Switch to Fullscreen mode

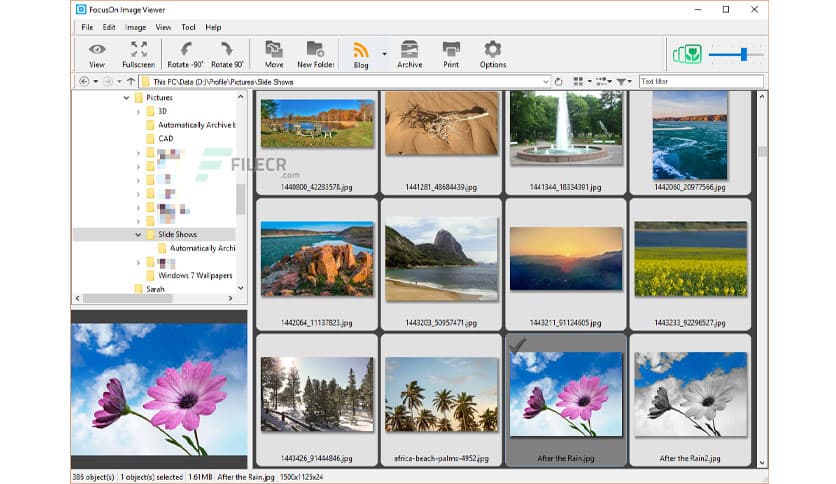click(x=139, y=54)
